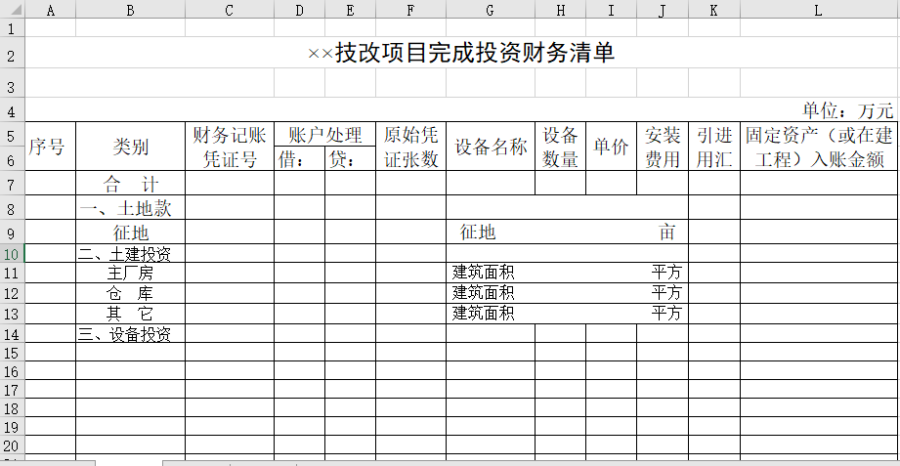900x466 pixels.
Task: Select column L header
Action: [x=818, y=10]
